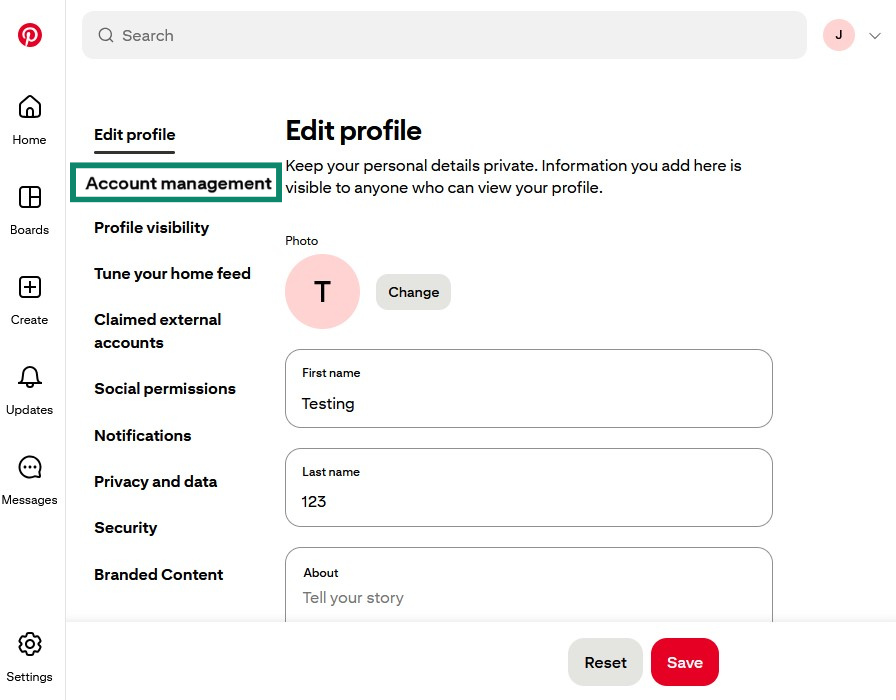
Task: Click the Settings gear icon
Action: tap(29, 644)
